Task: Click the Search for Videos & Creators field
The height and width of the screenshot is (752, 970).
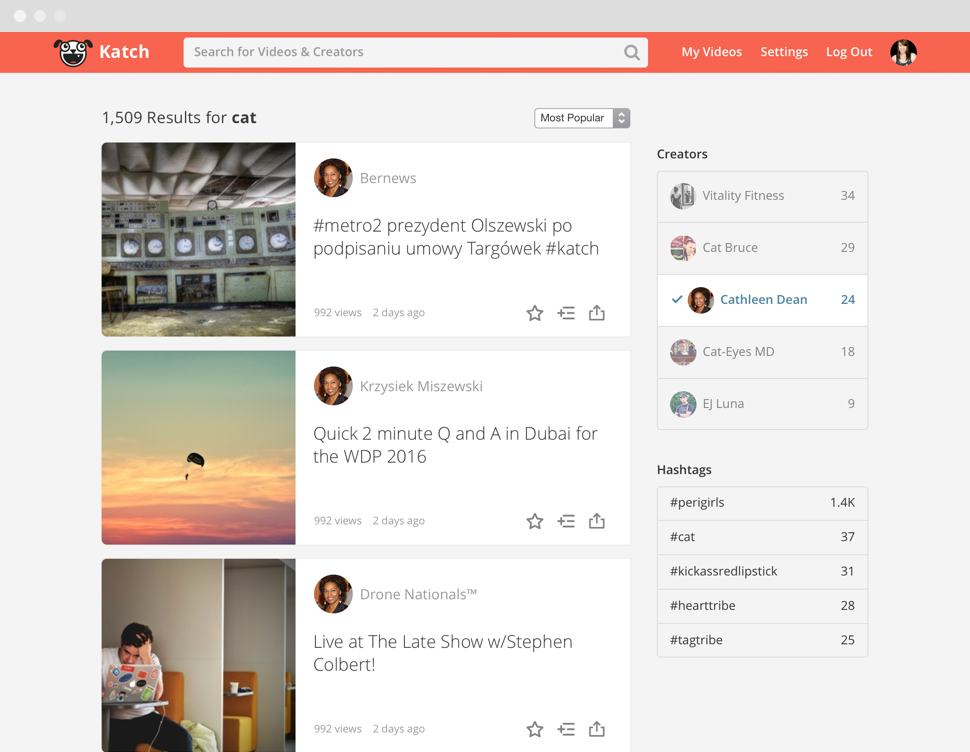Action: [405, 52]
